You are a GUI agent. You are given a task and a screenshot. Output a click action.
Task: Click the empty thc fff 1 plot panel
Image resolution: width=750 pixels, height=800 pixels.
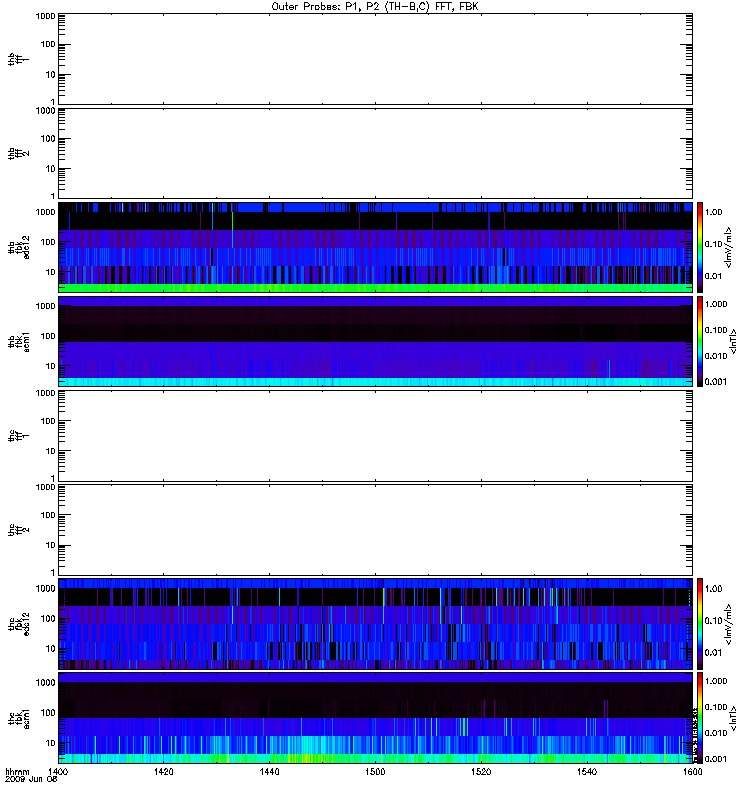coord(375,436)
